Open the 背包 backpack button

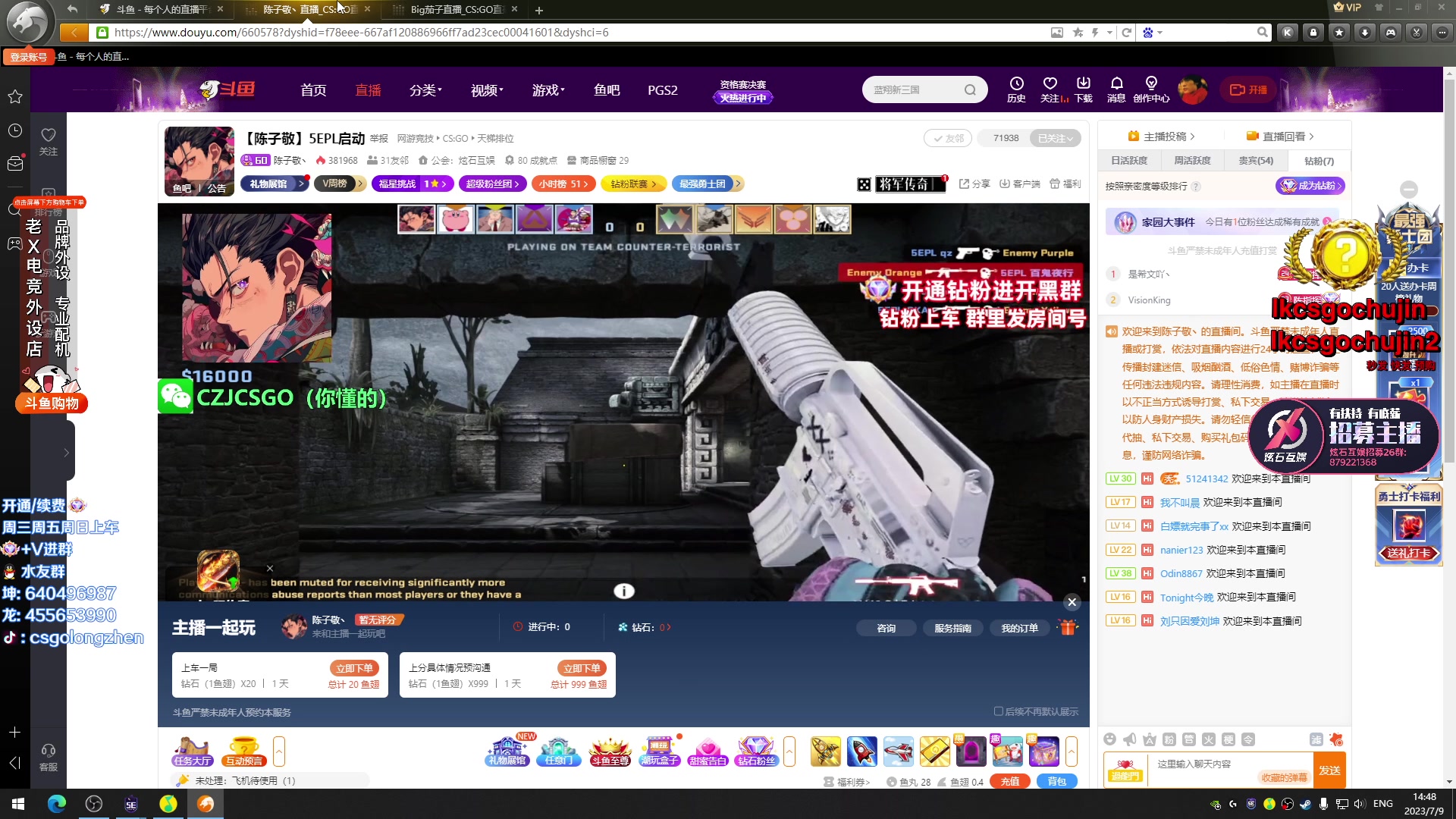point(1056,782)
